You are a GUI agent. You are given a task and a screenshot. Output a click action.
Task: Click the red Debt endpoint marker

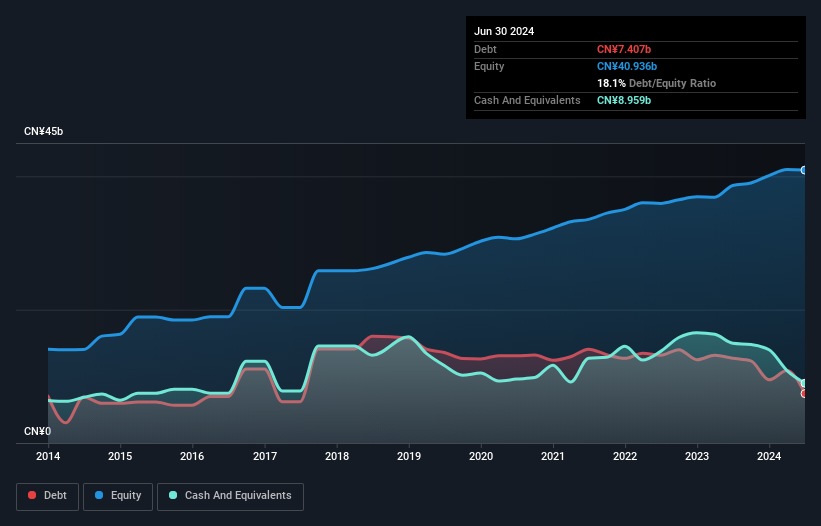(x=804, y=394)
